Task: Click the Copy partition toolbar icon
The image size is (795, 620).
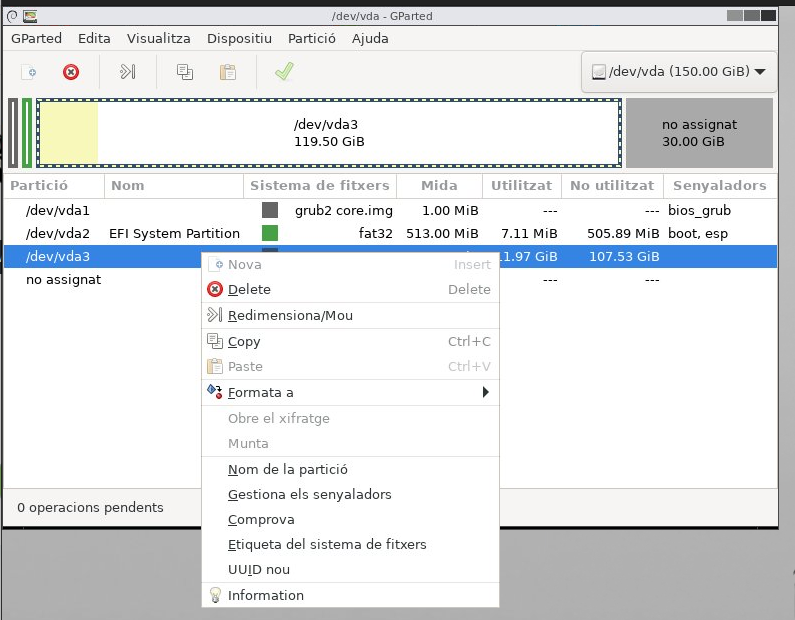Action: (185, 72)
